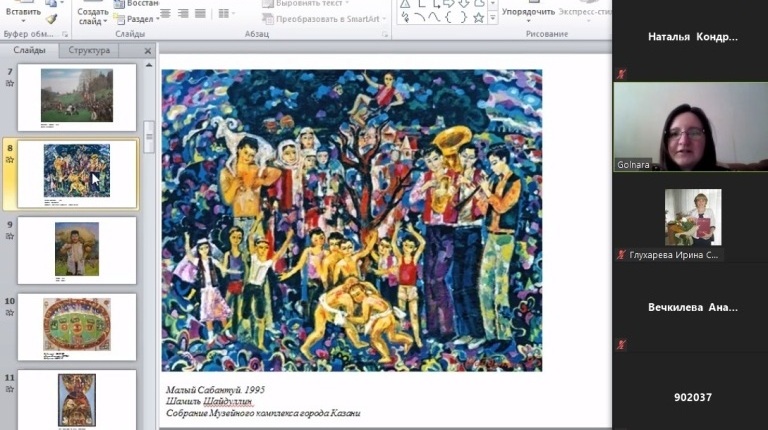The width and height of the screenshot is (768, 430).
Task: Click animation star icon under slide 8
Action: click(x=10, y=160)
